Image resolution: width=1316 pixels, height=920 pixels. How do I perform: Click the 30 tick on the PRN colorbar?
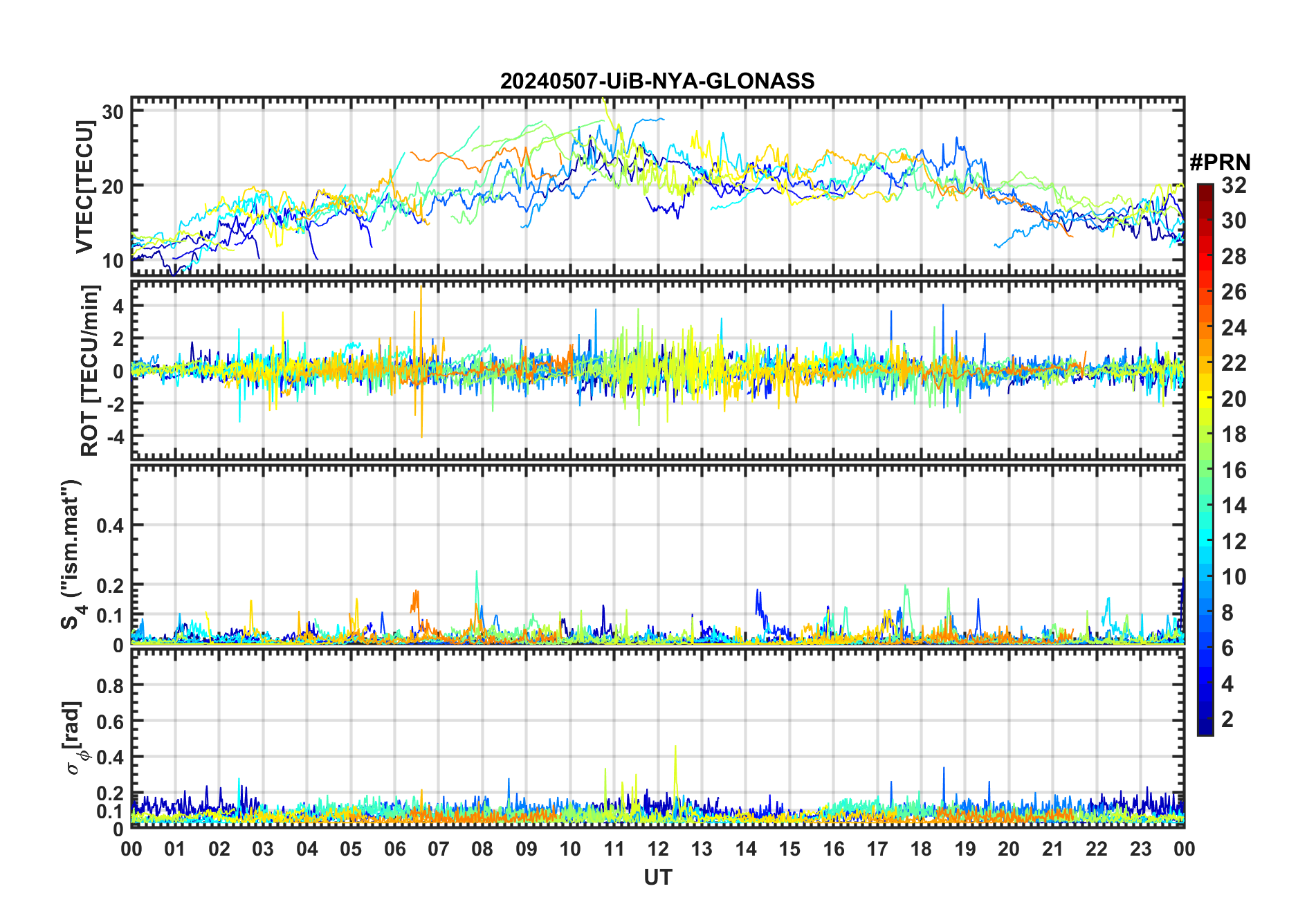(1234, 221)
